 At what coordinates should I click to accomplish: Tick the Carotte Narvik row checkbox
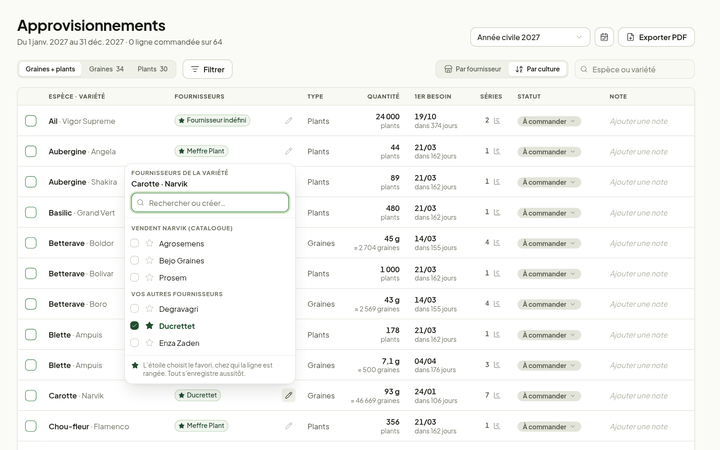pyautogui.click(x=31, y=395)
